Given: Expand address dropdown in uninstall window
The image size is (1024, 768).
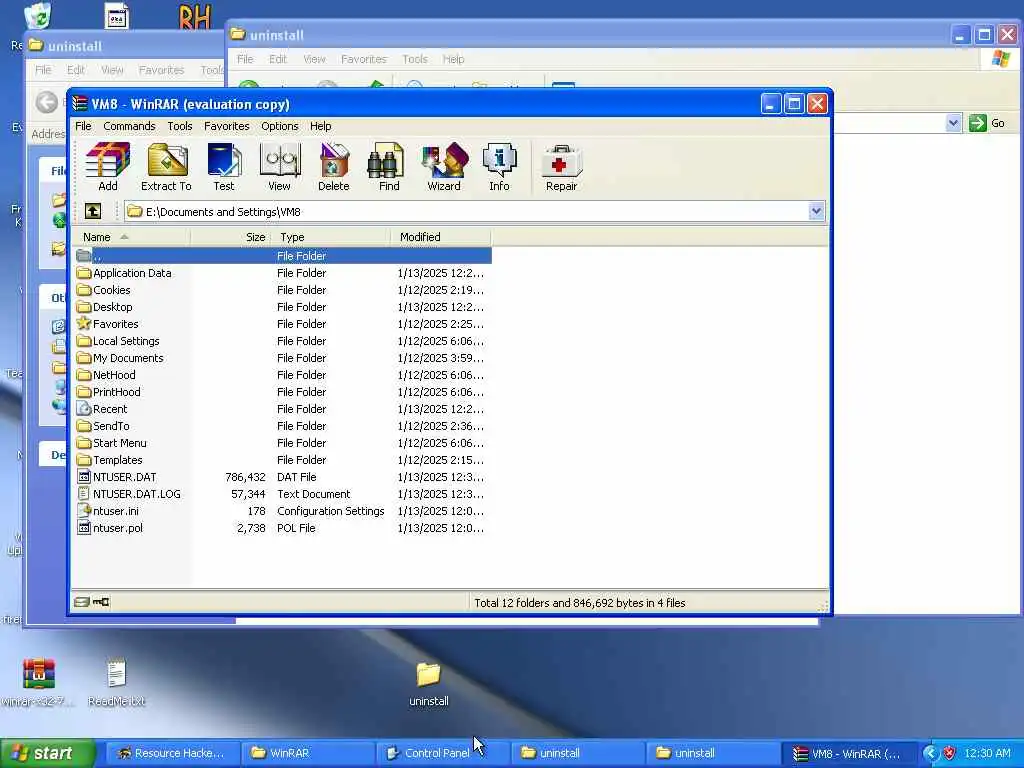Looking at the screenshot, I should click(x=953, y=123).
